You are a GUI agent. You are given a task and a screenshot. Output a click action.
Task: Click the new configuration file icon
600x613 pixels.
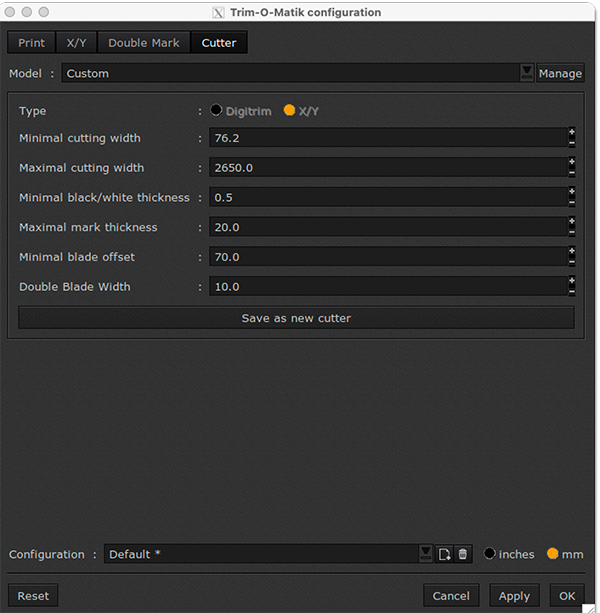click(445, 554)
